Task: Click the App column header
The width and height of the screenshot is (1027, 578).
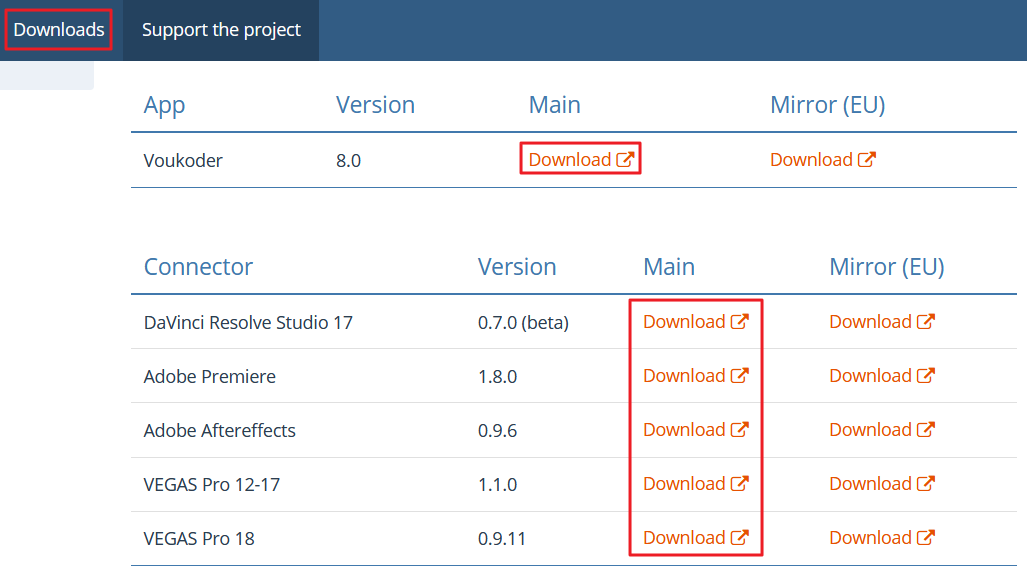Action: [164, 105]
